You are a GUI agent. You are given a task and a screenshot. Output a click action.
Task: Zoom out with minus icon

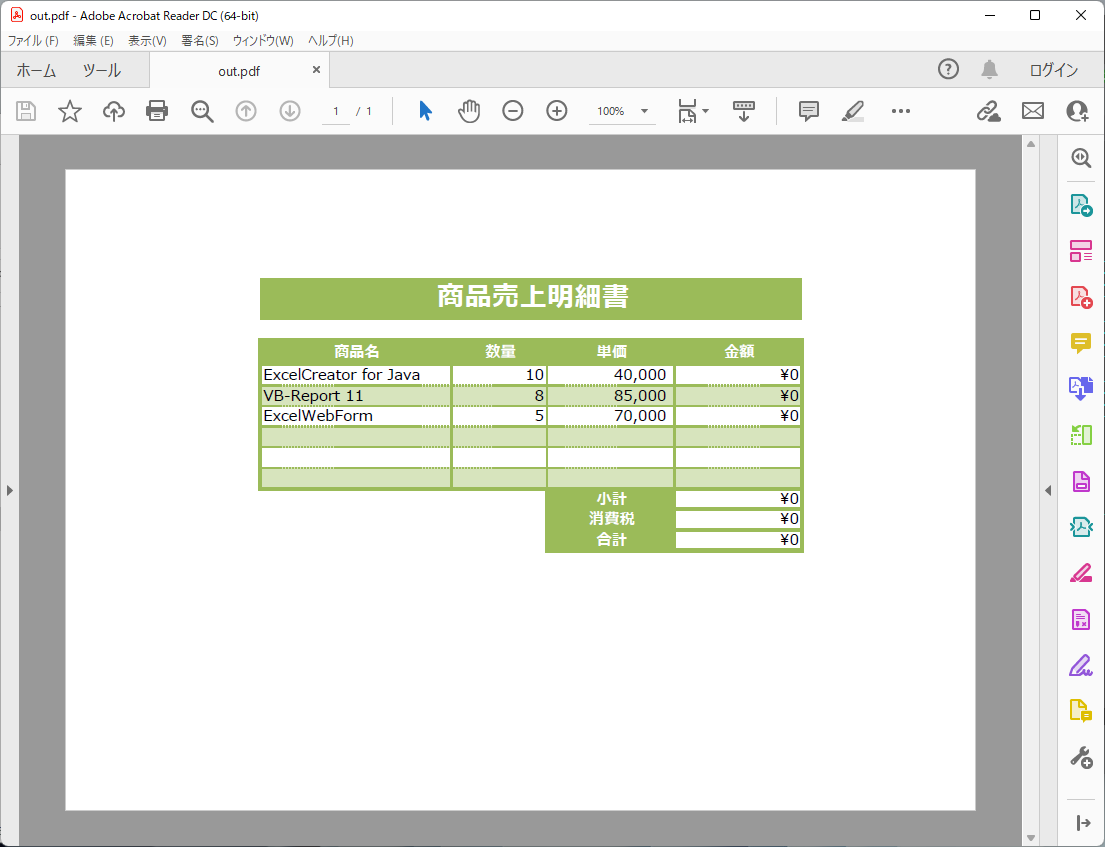point(513,111)
